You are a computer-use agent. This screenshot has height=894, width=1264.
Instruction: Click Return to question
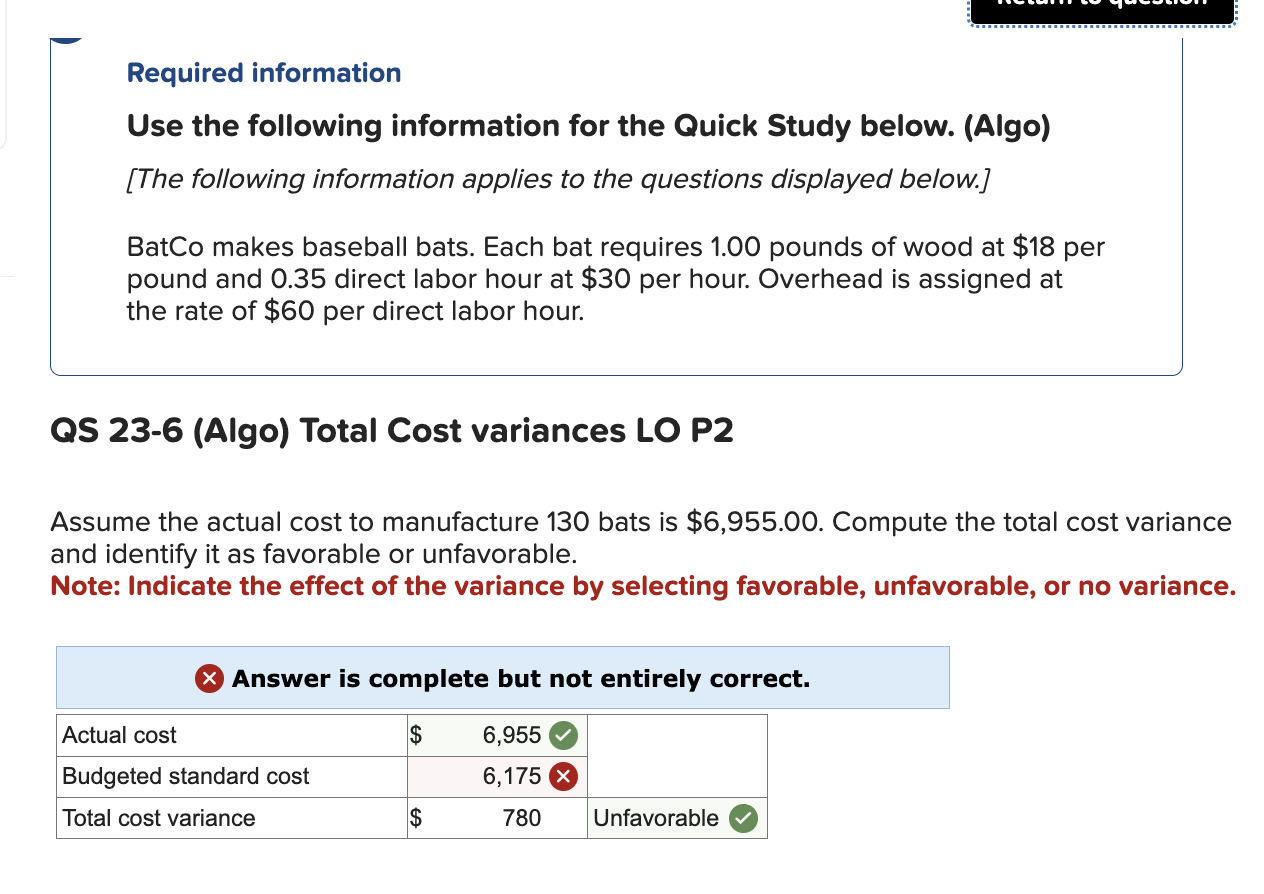coord(1100,10)
